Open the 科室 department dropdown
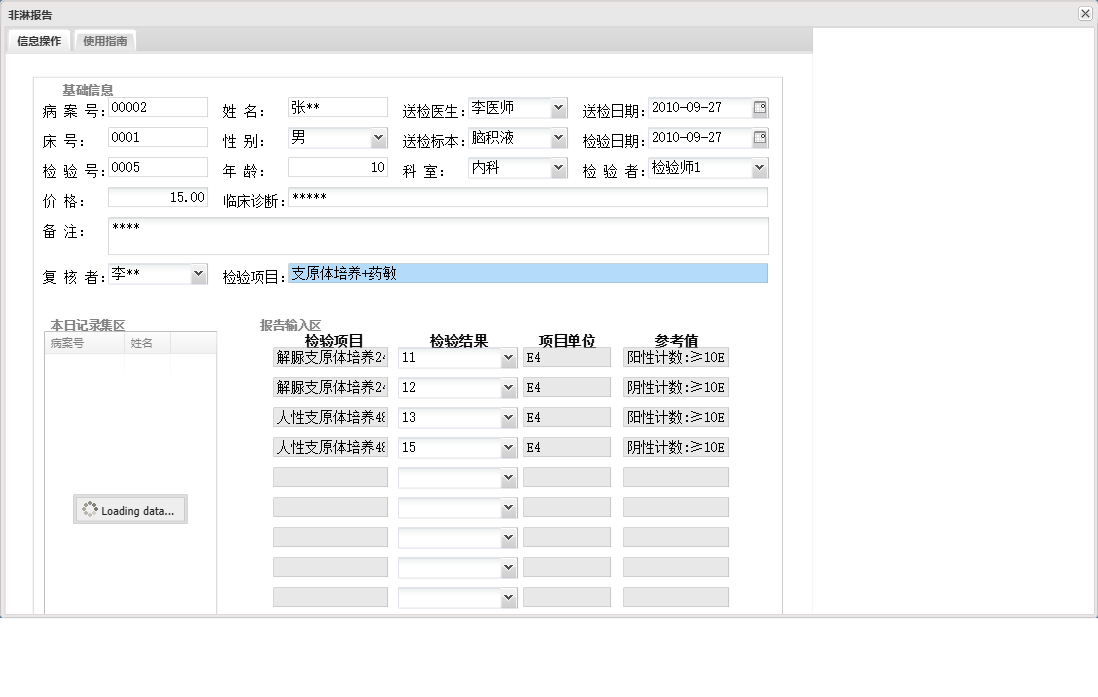Image resolution: width=1098 pixels, height=697 pixels. coord(561,167)
